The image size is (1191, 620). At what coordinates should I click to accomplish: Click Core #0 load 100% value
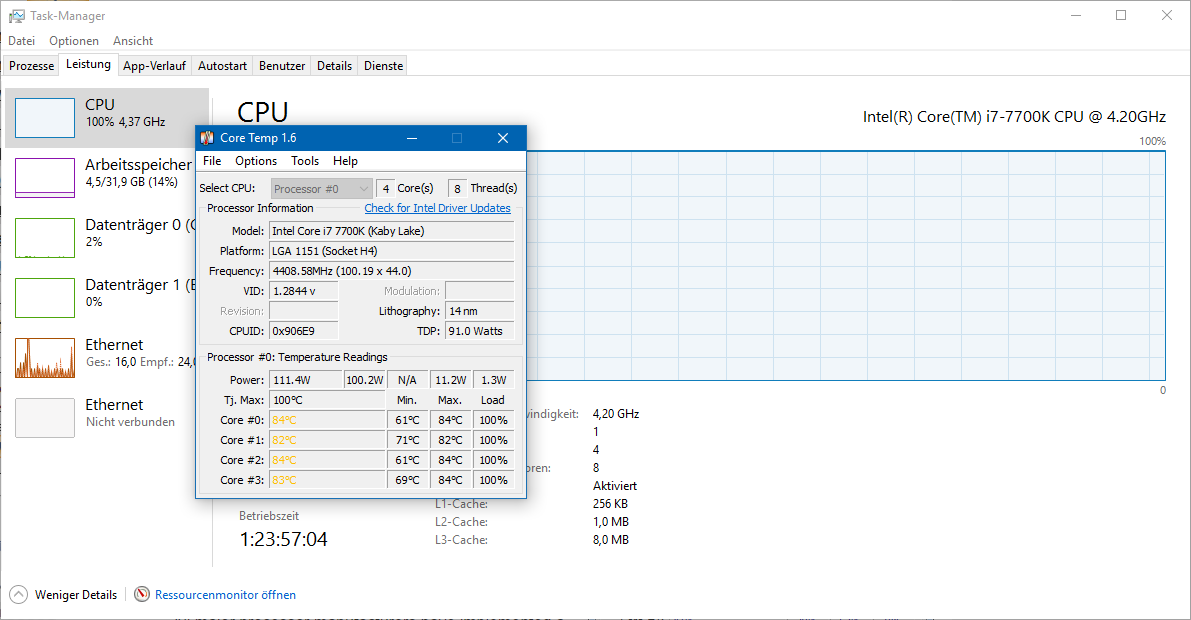click(493, 420)
